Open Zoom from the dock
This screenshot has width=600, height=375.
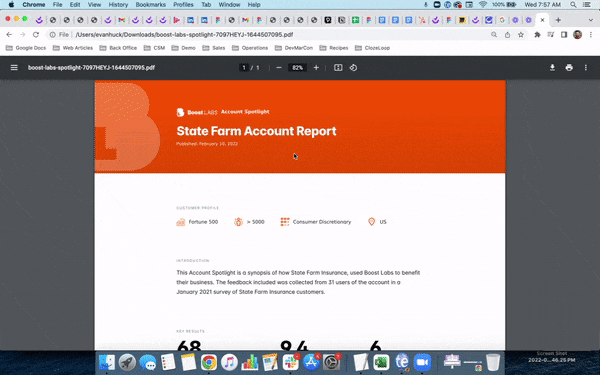[422, 362]
